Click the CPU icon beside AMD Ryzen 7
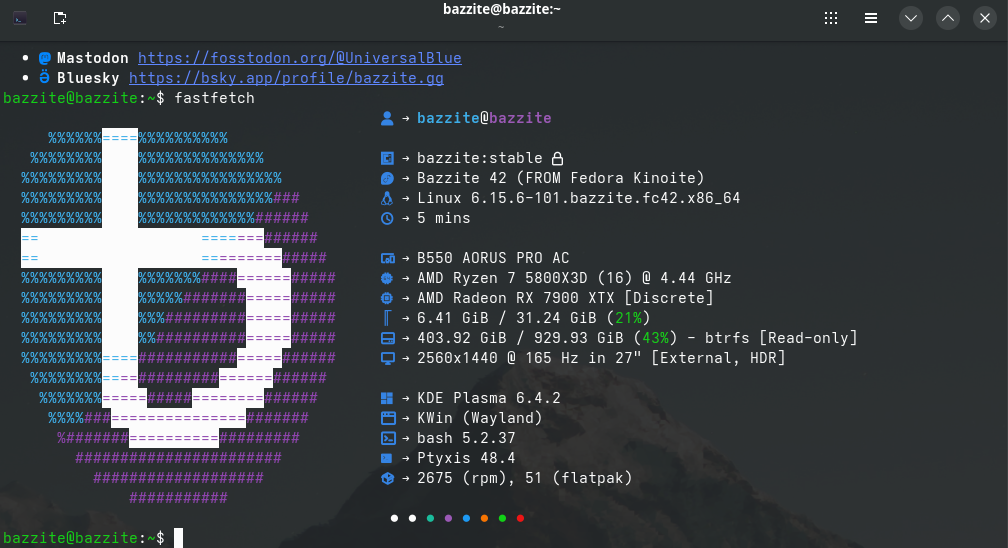Screen dimensions: 1008x548 386,278
